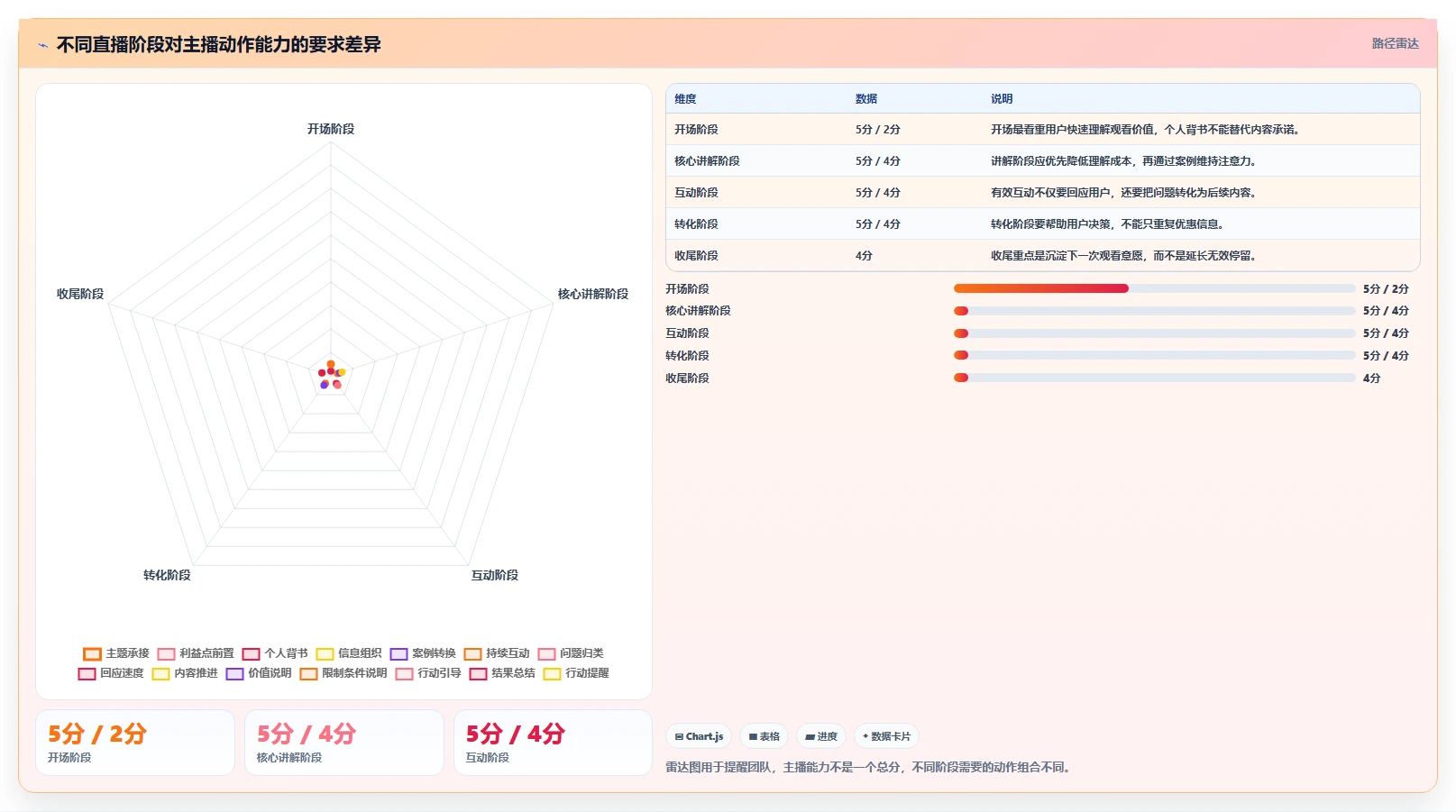Click the small icon before the page title

click(42, 45)
